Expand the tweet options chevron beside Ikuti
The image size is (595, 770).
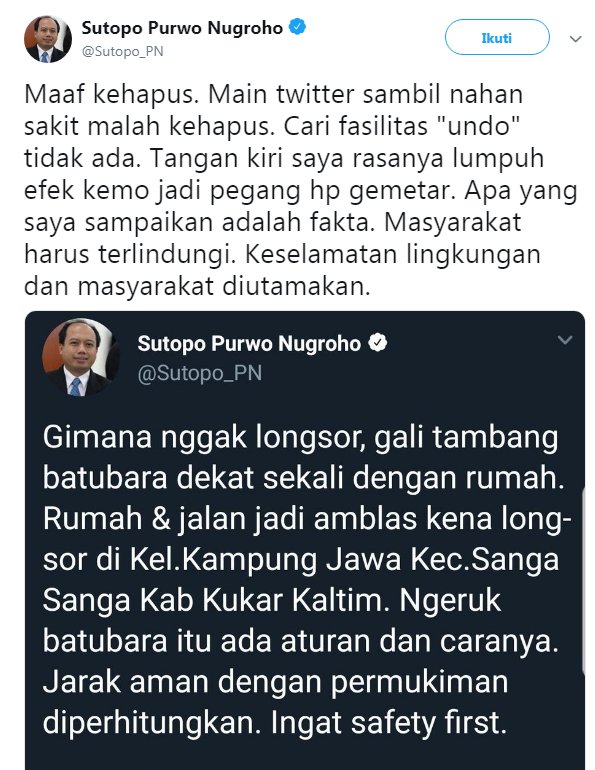575,38
